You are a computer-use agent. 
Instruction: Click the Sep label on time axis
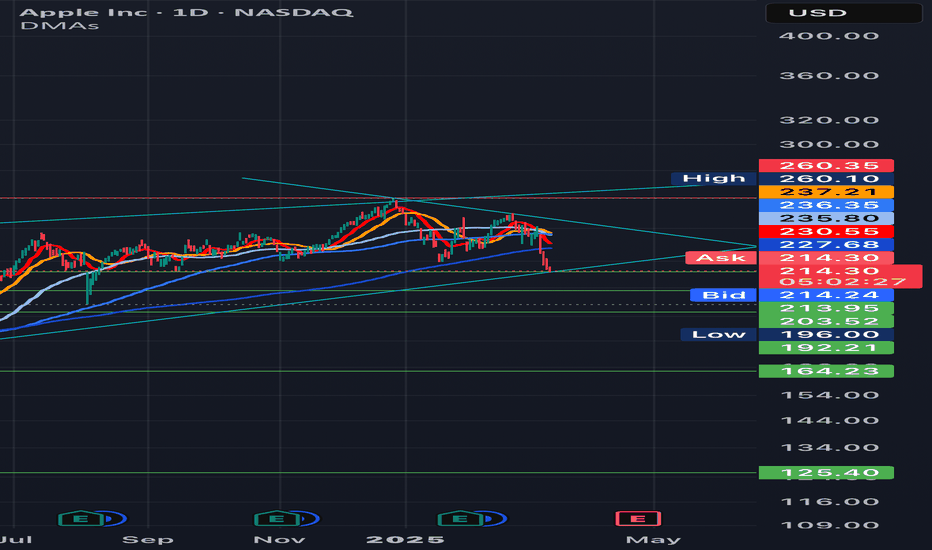coord(147,540)
